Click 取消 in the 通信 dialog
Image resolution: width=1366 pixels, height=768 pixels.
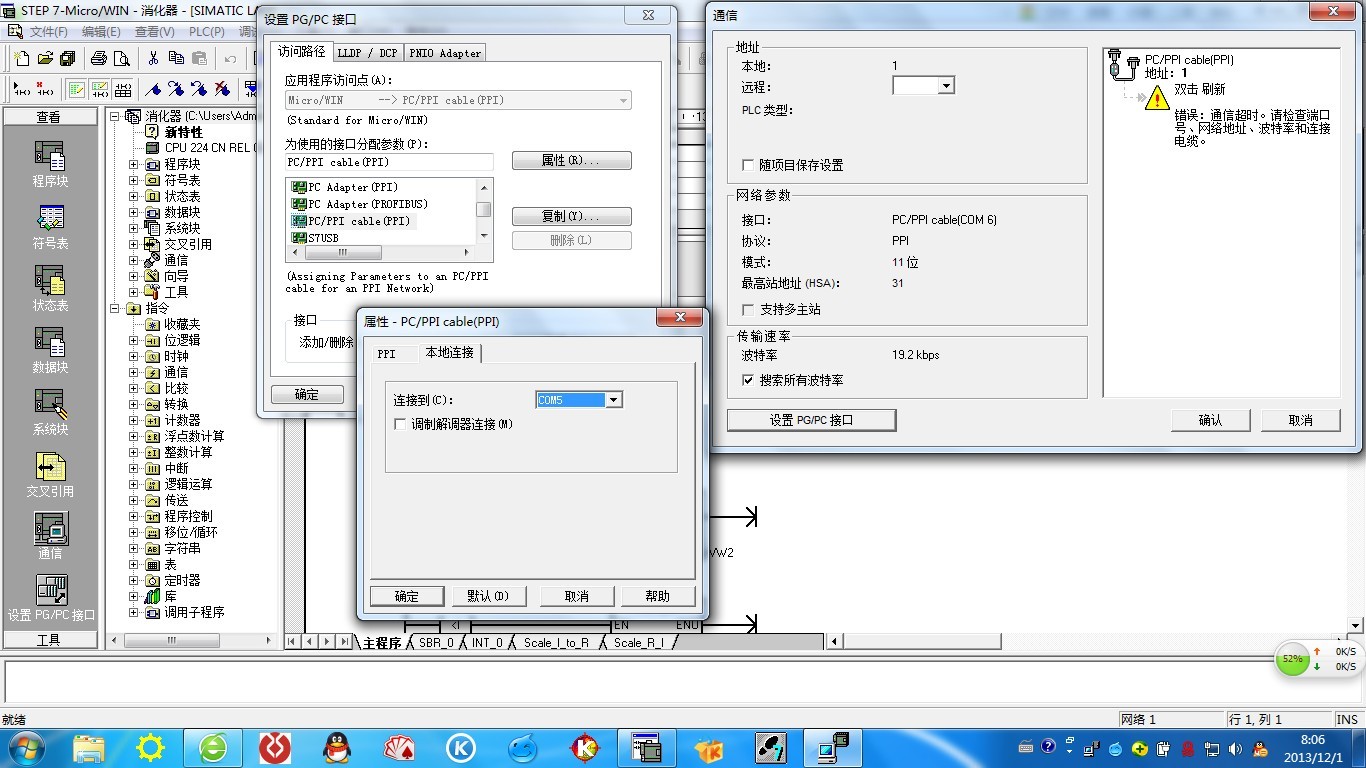(1300, 420)
